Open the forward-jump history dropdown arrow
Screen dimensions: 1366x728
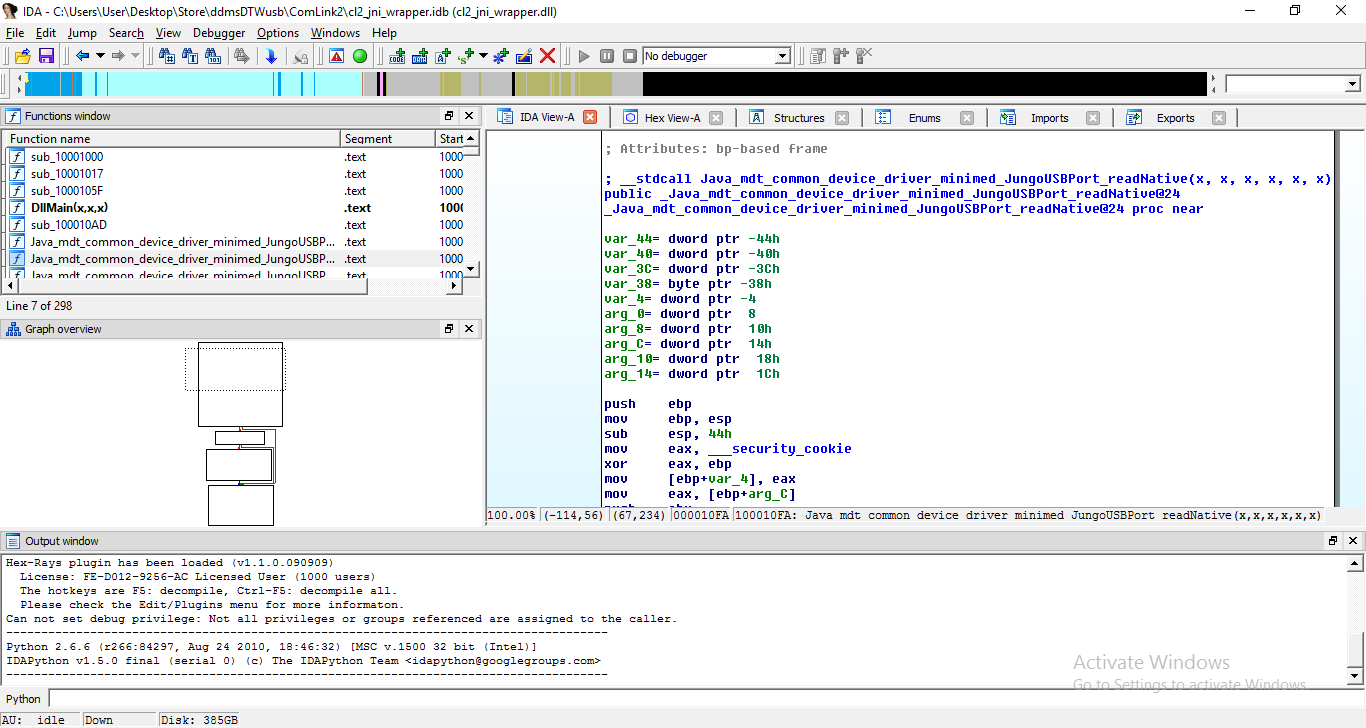coord(136,56)
